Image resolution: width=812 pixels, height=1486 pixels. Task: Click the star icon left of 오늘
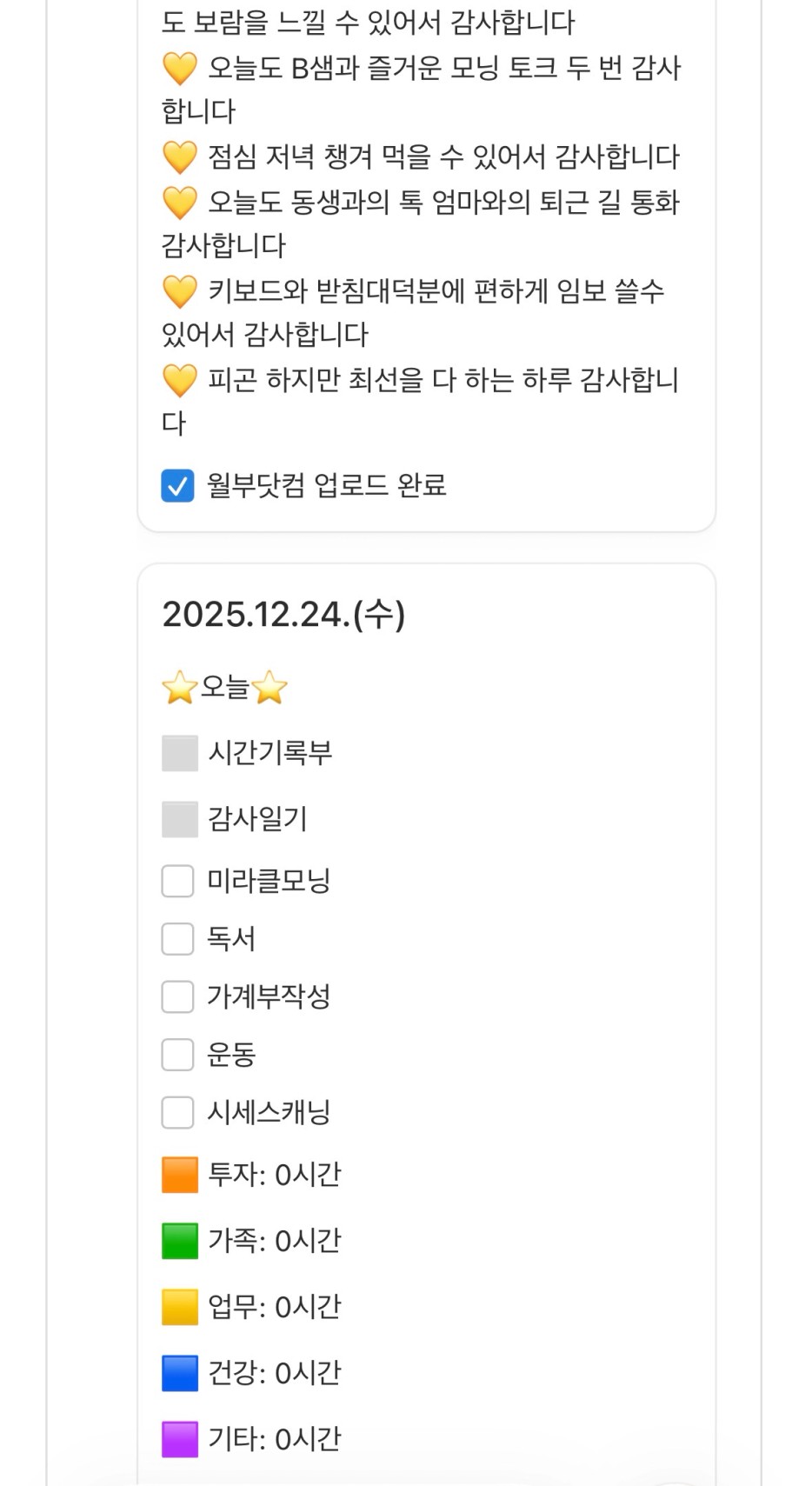(179, 688)
